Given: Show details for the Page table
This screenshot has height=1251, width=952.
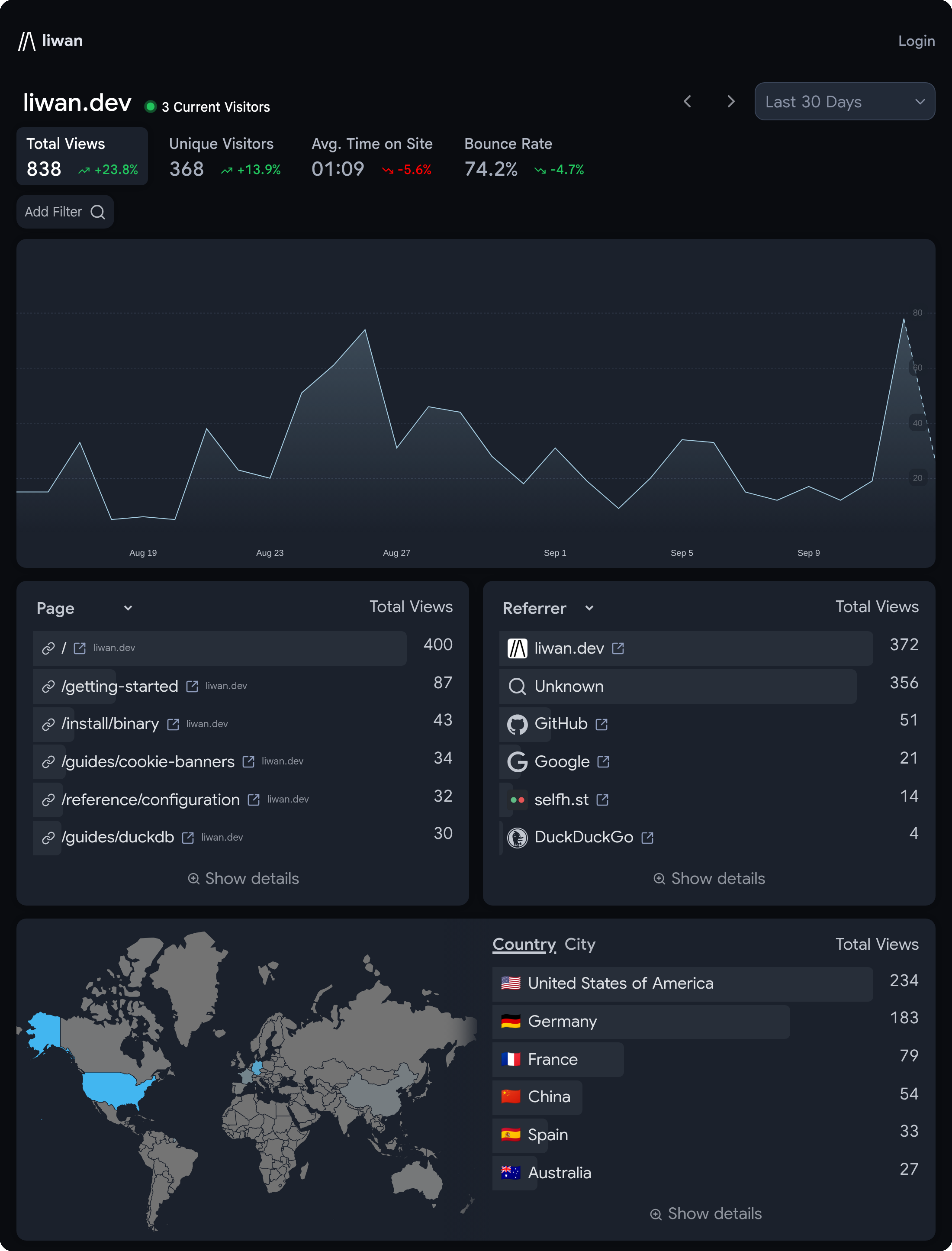Looking at the screenshot, I should 243,879.
